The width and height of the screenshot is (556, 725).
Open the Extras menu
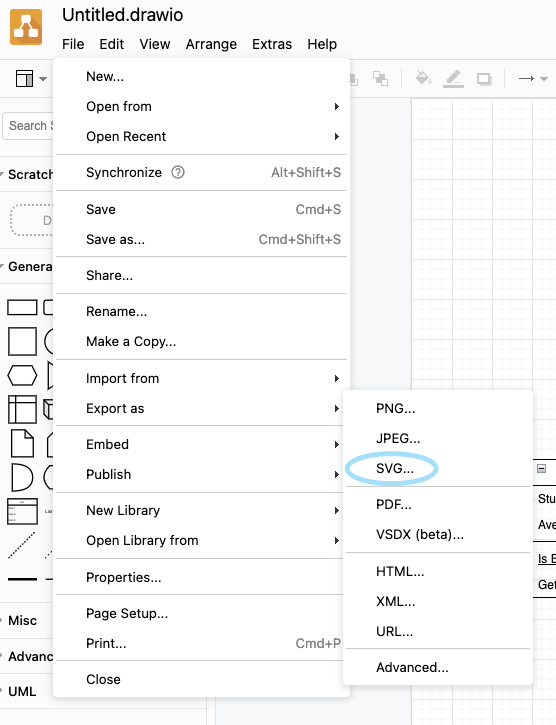272,44
